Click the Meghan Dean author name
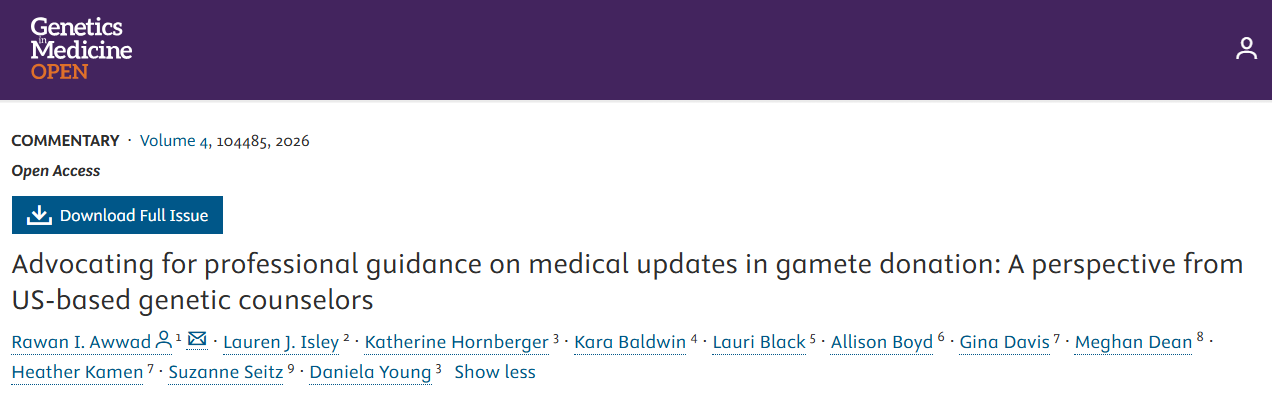The width and height of the screenshot is (1272, 401). tap(1134, 342)
